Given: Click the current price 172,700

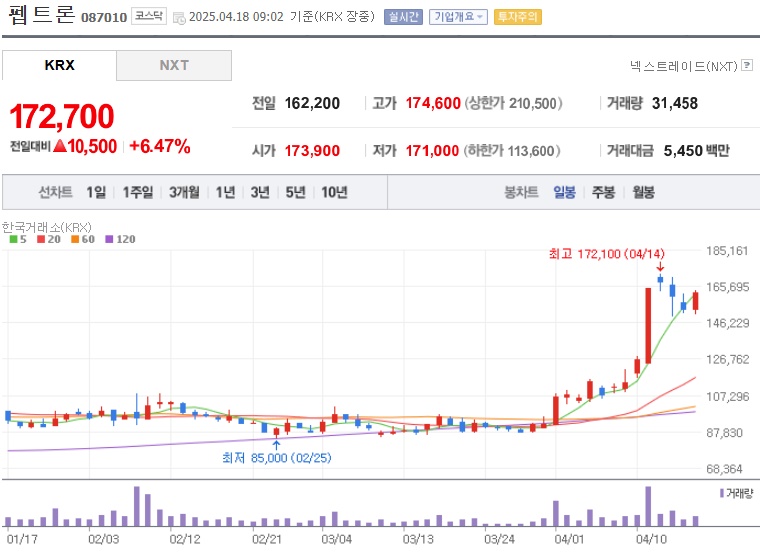Looking at the screenshot, I should [62, 117].
